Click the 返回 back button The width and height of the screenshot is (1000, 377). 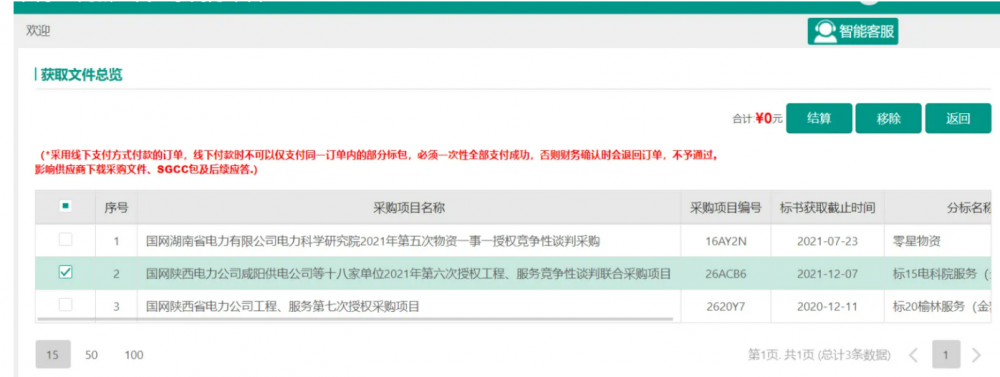pos(958,118)
